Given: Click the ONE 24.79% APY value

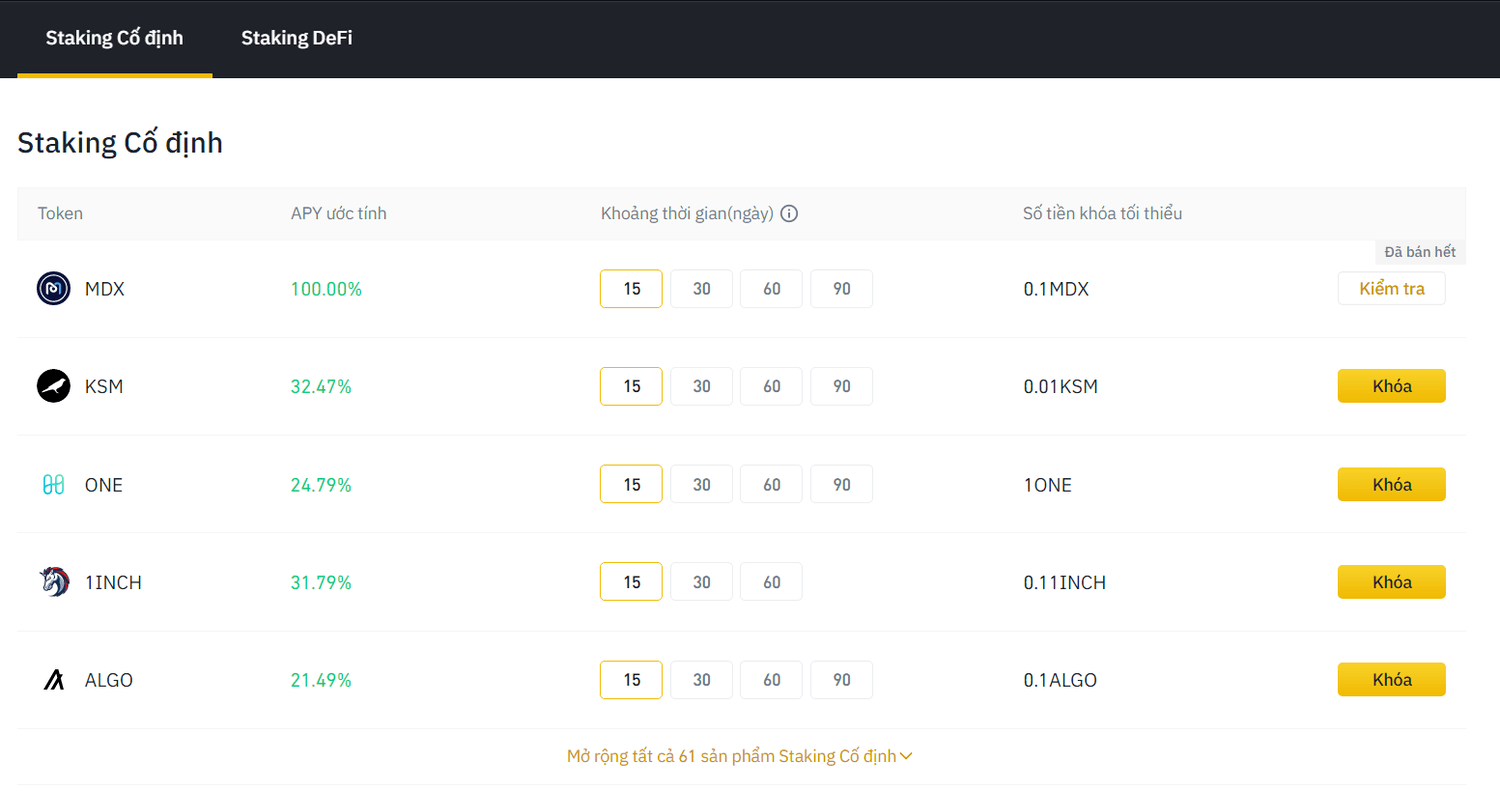Looking at the screenshot, I should tap(321, 484).
